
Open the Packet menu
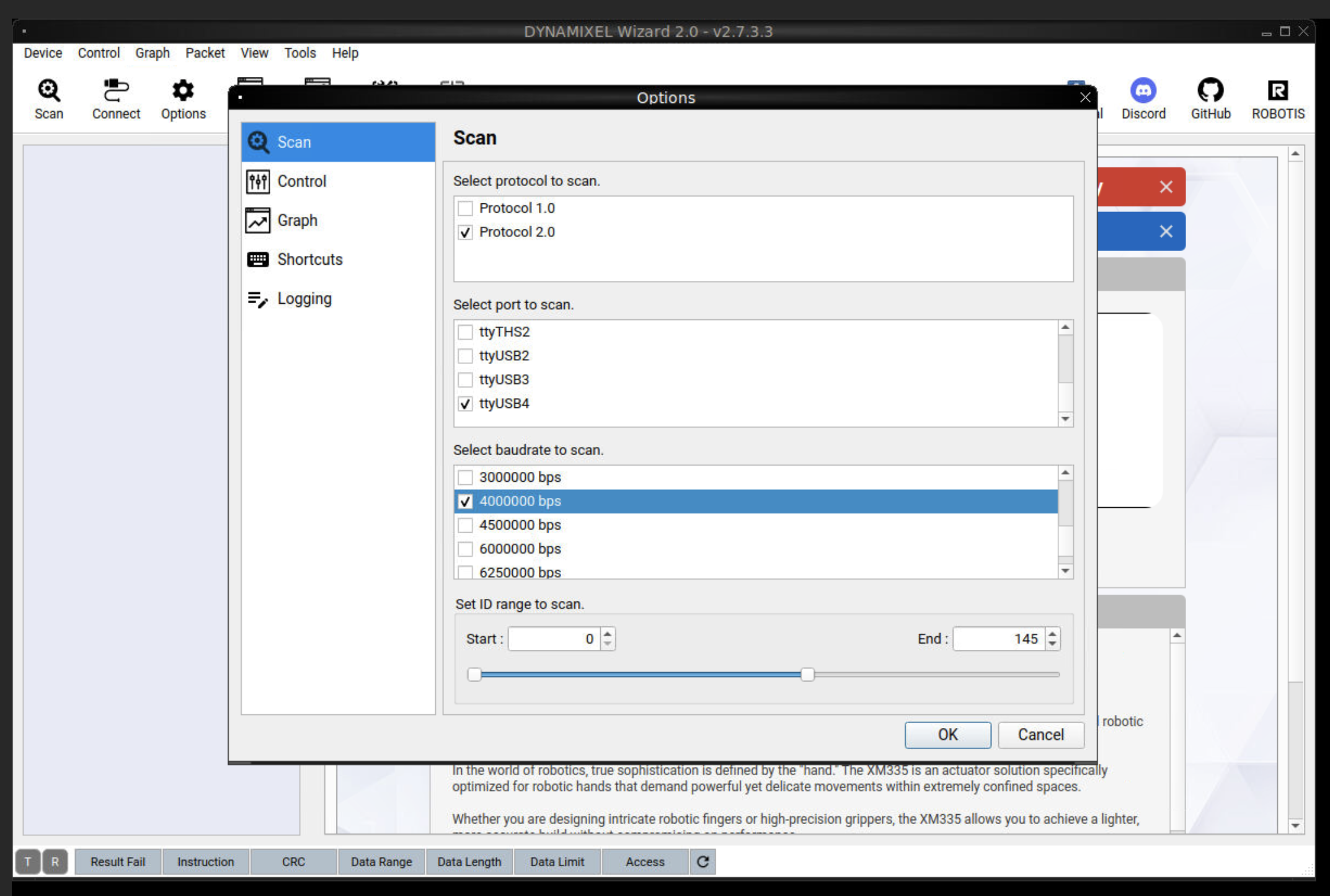coord(205,53)
